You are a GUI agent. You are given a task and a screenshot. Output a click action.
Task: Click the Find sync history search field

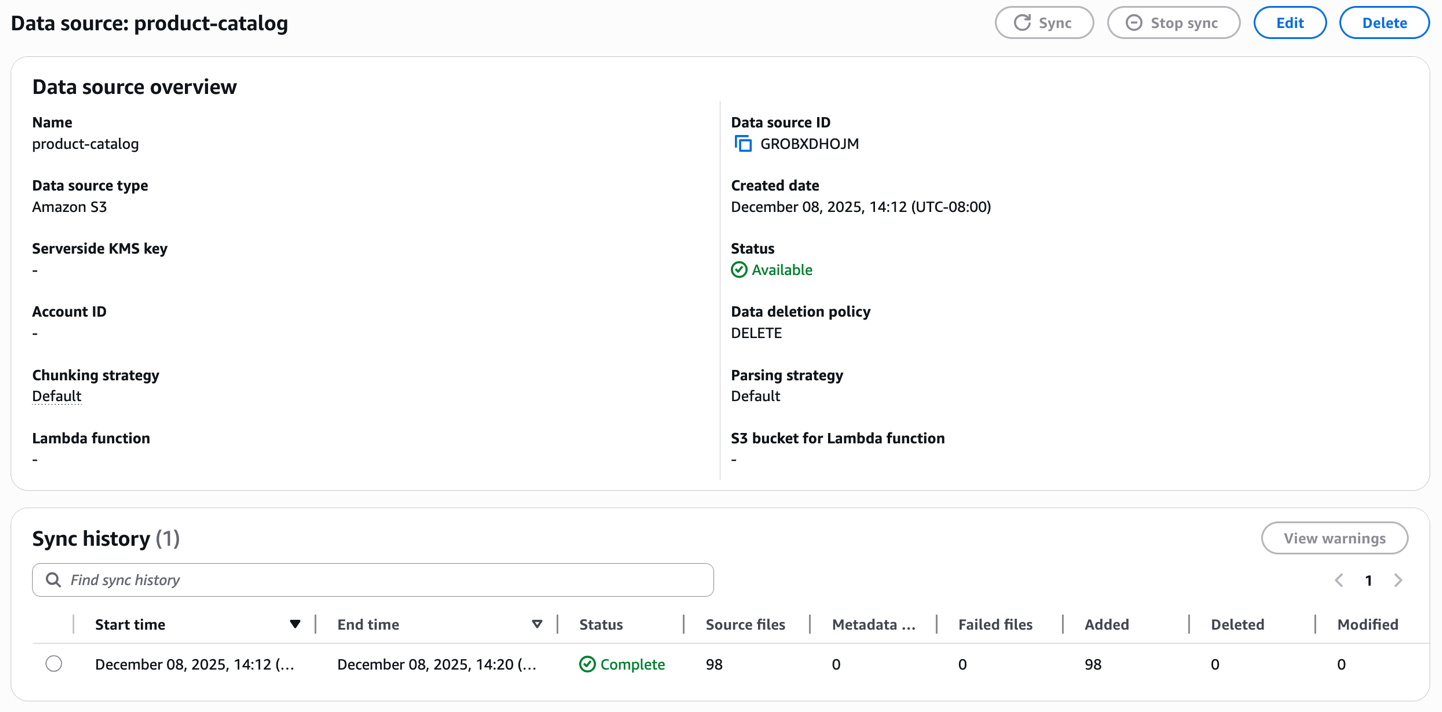pyautogui.click(x=385, y=580)
